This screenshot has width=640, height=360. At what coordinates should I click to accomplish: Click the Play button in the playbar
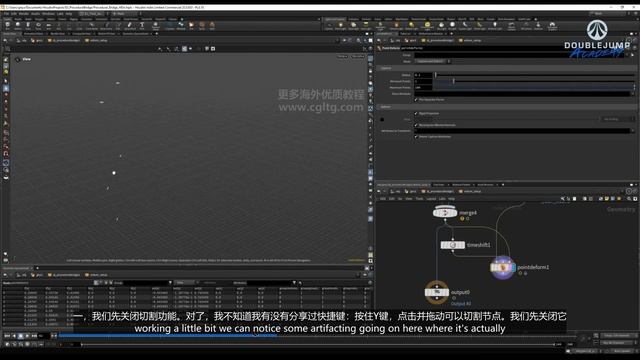[27, 336]
